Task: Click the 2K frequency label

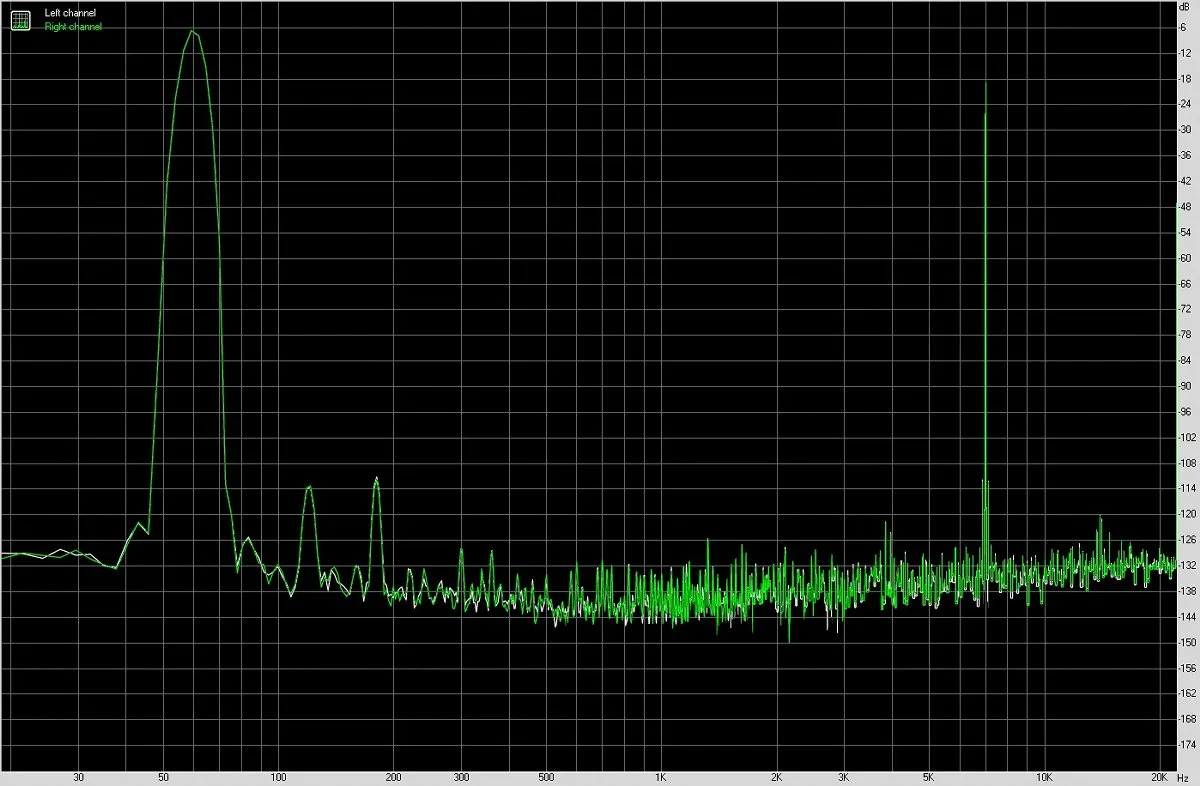Action: (776, 777)
